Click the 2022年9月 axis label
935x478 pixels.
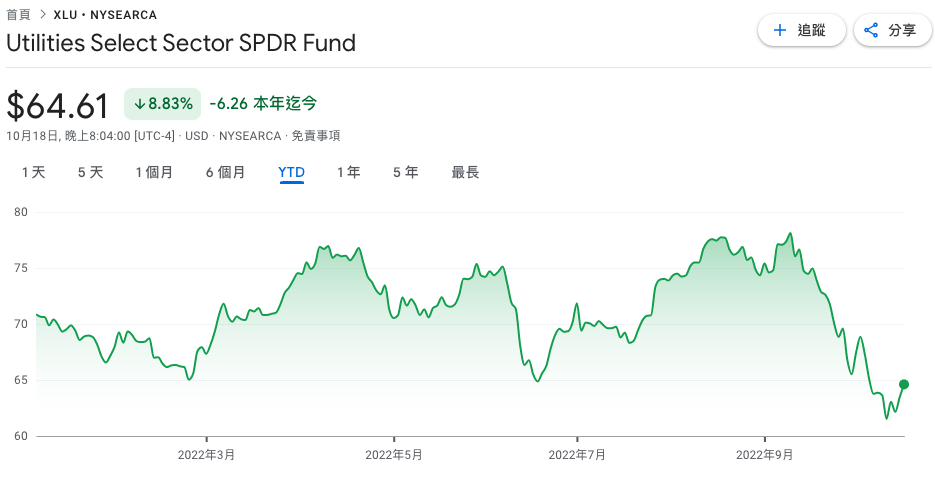point(764,455)
